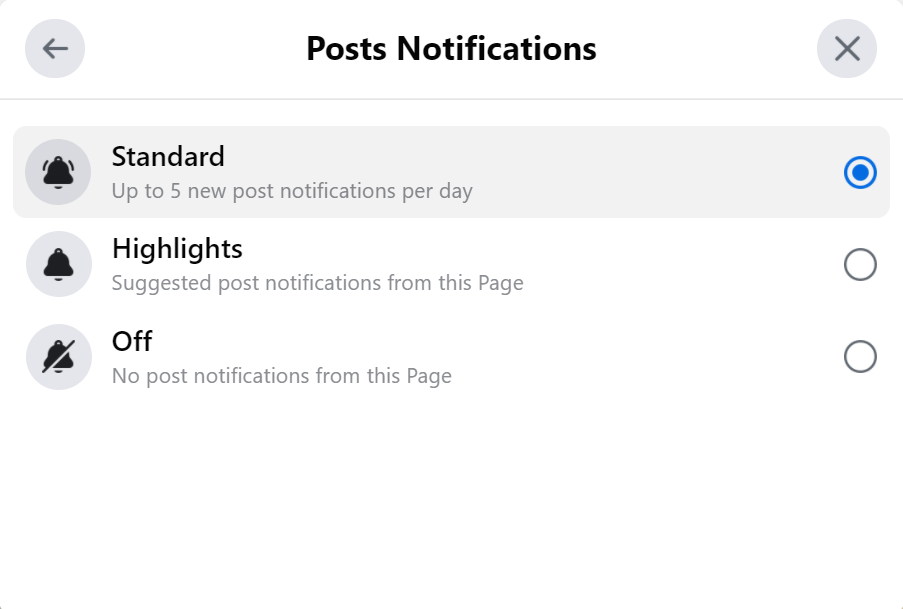Click the ringing bell icon for Standard
This screenshot has height=609, width=903.
coord(59,172)
